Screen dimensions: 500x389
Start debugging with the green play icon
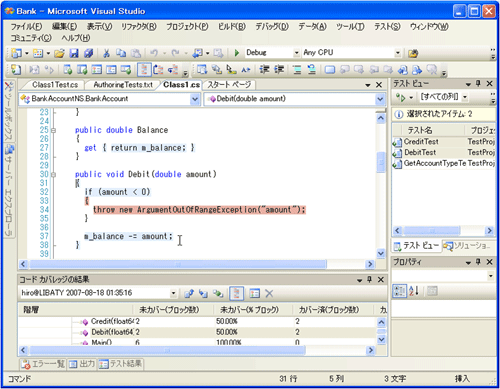pos(237,53)
